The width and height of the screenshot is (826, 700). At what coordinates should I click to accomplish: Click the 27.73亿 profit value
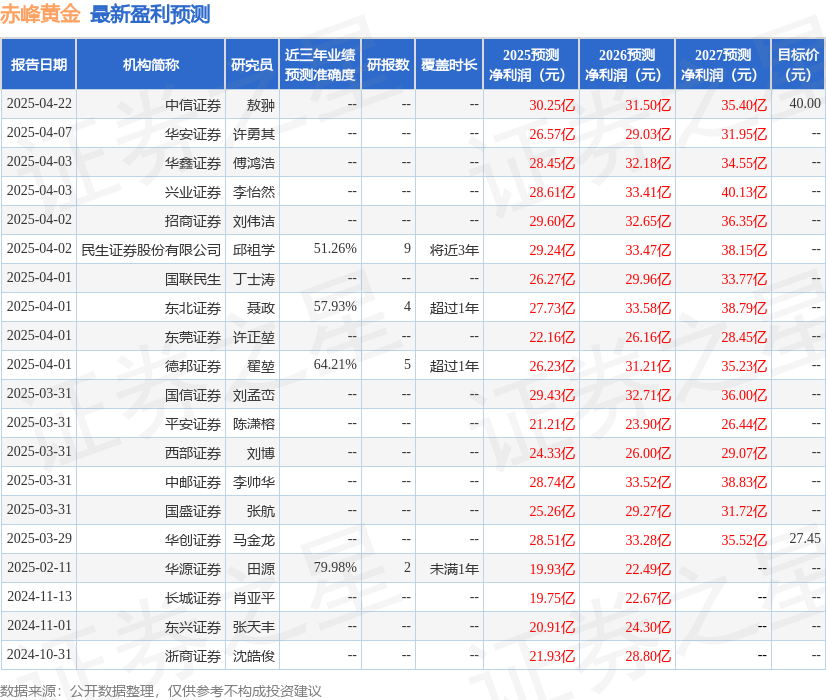(552, 308)
